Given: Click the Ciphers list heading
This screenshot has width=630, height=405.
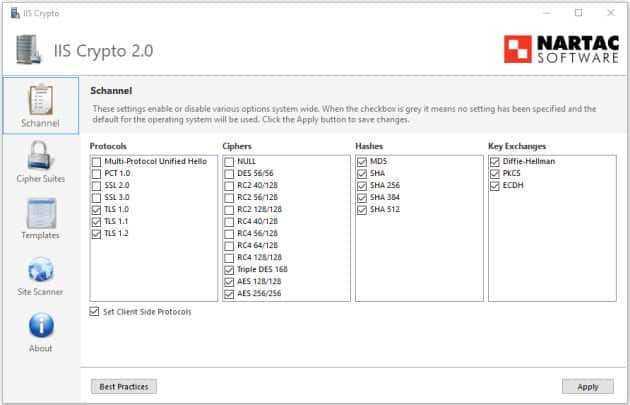Looking at the screenshot, I should 237,146.
